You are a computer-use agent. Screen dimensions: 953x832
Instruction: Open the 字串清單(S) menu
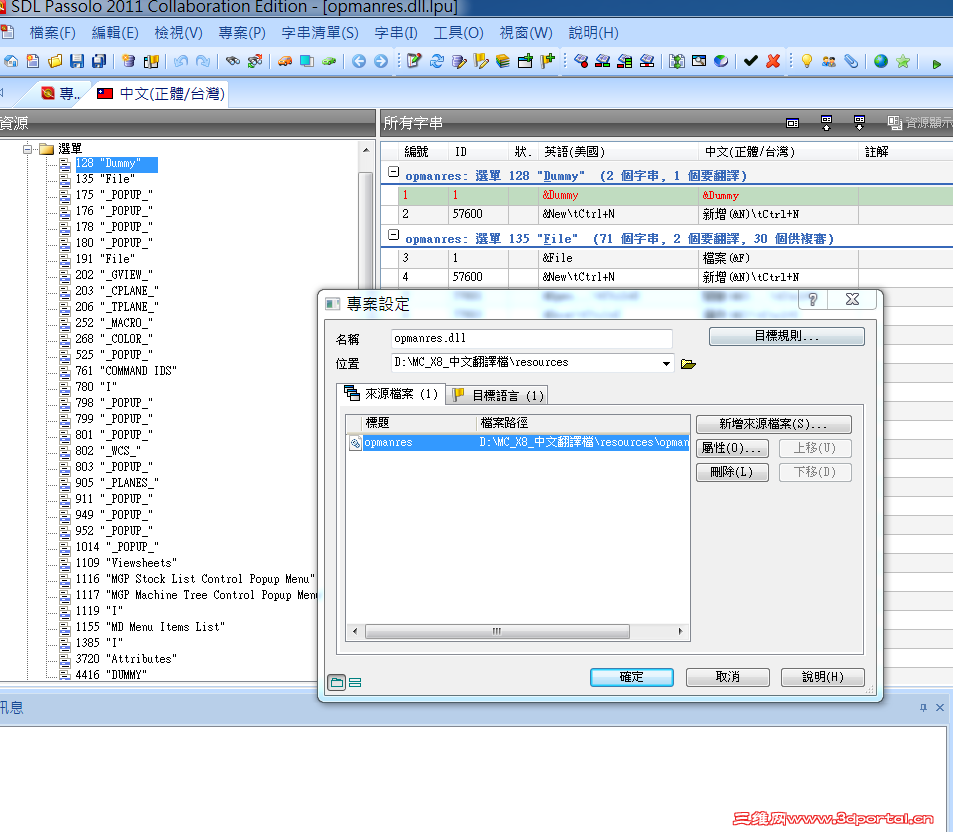pos(320,33)
